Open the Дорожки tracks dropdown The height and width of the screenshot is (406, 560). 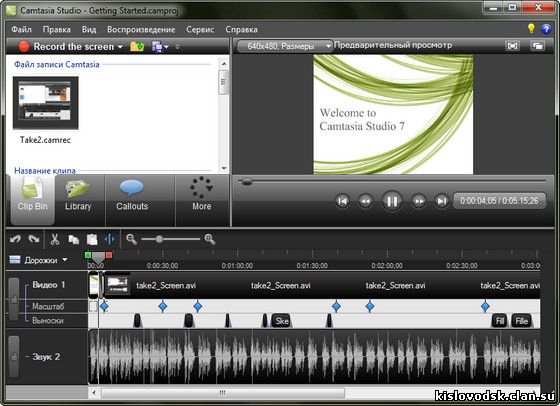coord(65,260)
